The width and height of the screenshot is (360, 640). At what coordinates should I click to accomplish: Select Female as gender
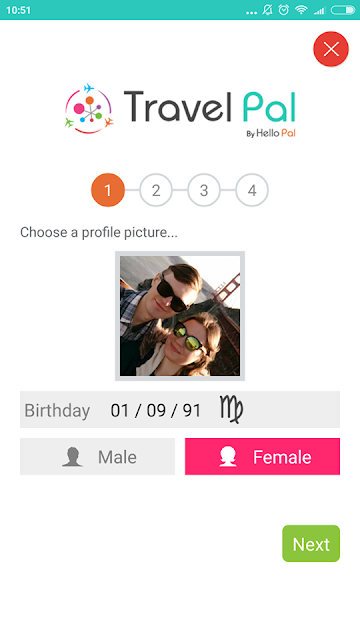(x=262, y=456)
